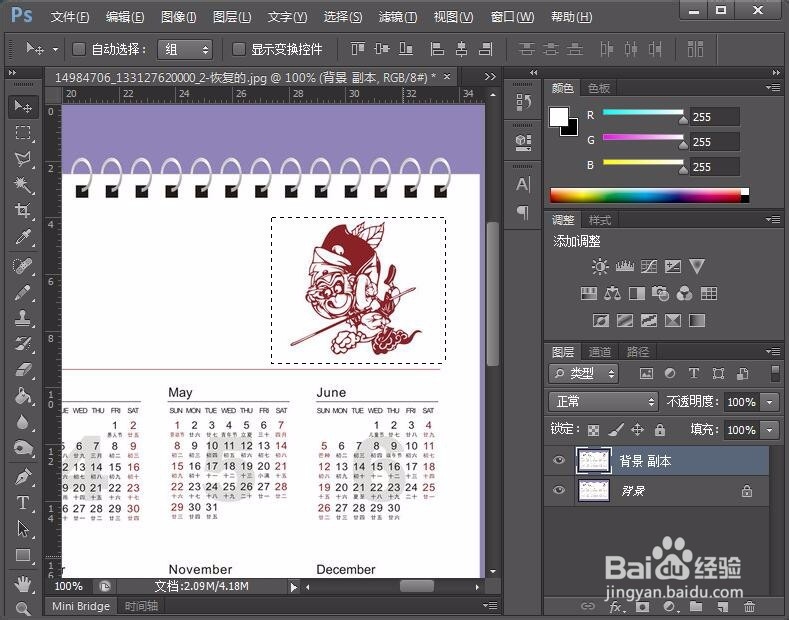Viewport: 789px width, 620px height.
Task: Add a Brightness/Contrast adjustment
Action: pyautogui.click(x=600, y=266)
